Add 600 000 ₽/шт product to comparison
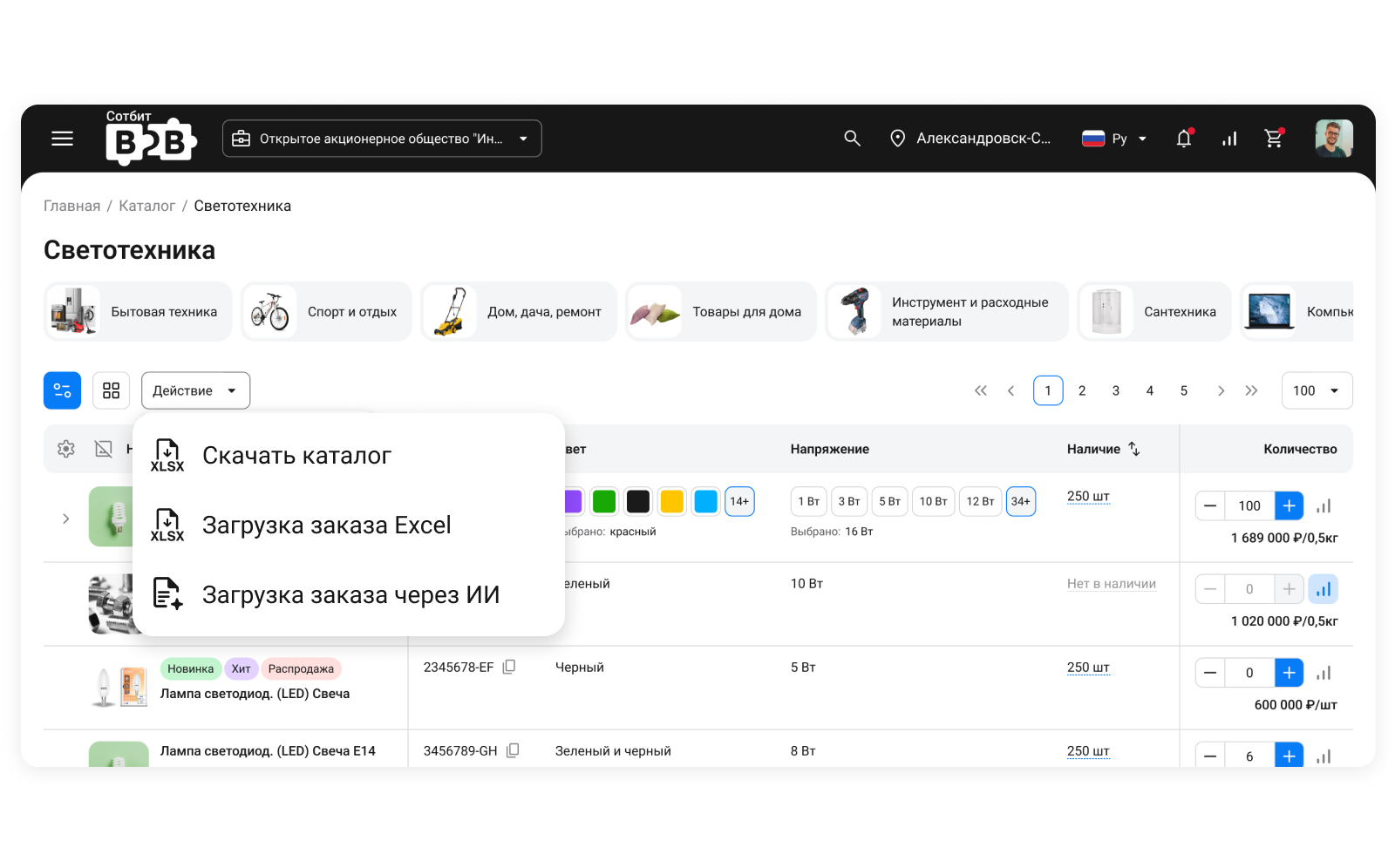The image size is (1395, 868). pos(1324,673)
